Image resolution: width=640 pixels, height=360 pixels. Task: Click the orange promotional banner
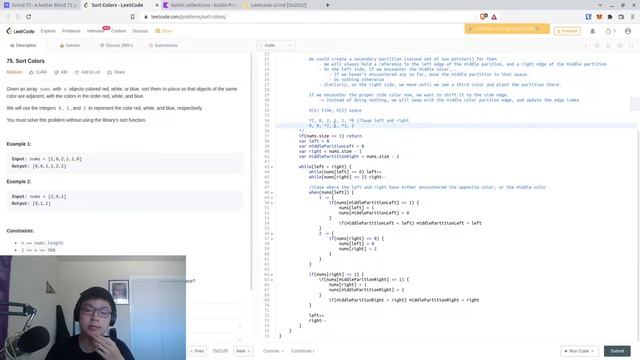click(x=507, y=29)
